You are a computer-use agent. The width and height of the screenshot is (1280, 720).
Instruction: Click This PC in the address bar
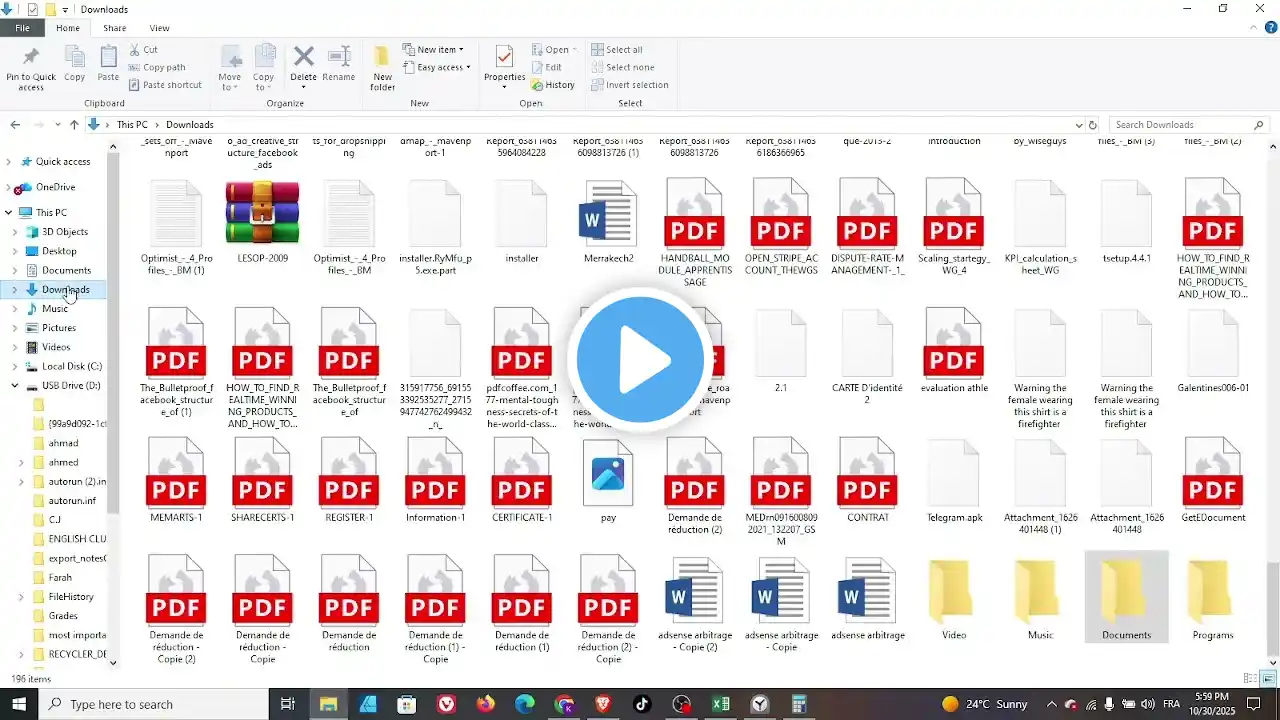pyautogui.click(x=132, y=125)
